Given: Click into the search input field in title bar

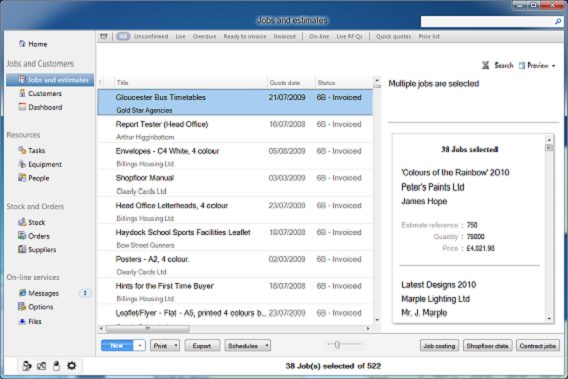Looking at the screenshot, I should pos(488,22).
